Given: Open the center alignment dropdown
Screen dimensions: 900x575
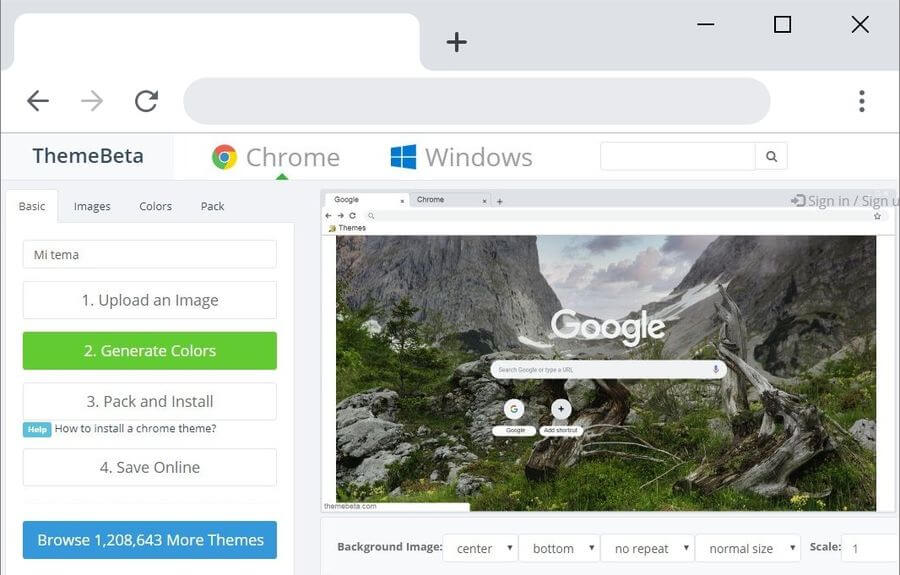Looking at the screenshot, I should tap(480, 548).
